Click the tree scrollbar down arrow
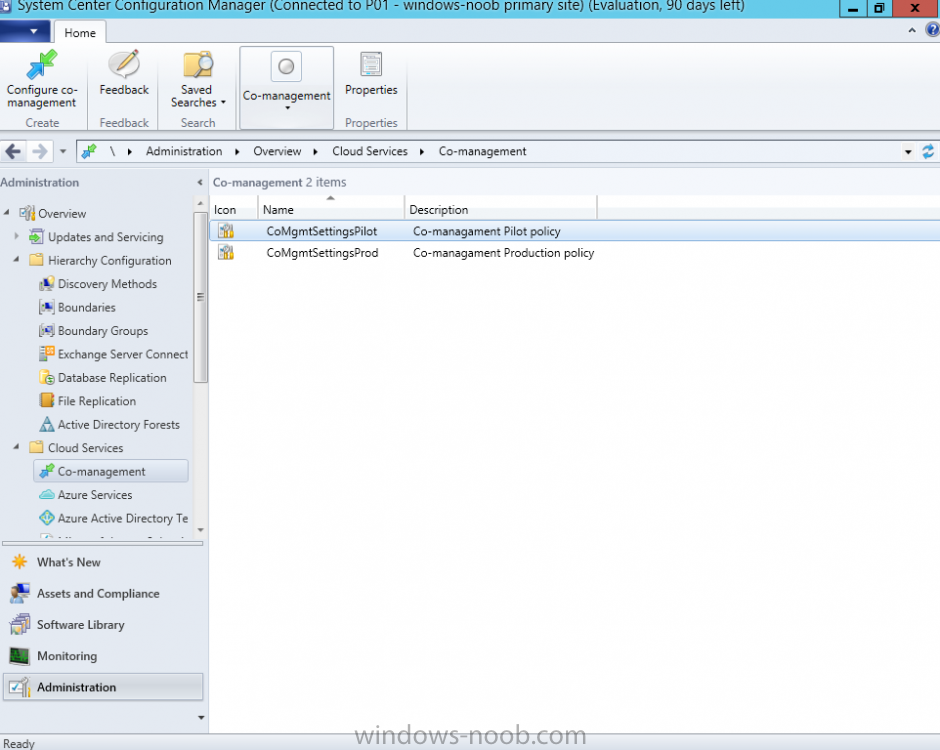The height and width of the screenshot is (750, 940). [200, 530]
